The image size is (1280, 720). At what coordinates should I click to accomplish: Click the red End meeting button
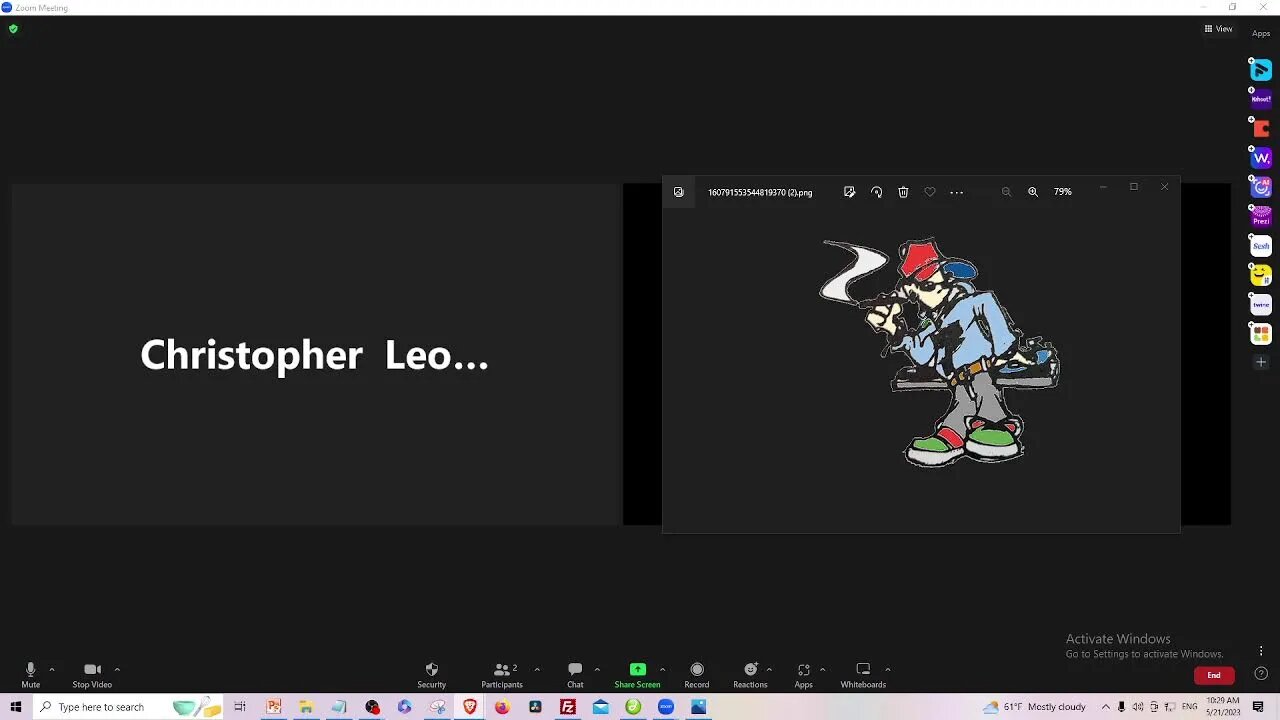1214,675
